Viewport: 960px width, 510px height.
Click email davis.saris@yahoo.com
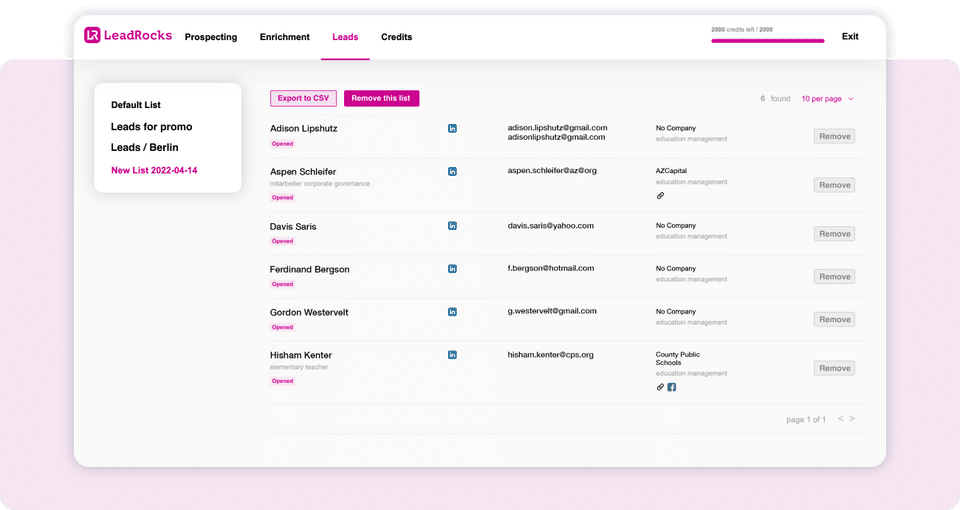[x=550, y=226]
